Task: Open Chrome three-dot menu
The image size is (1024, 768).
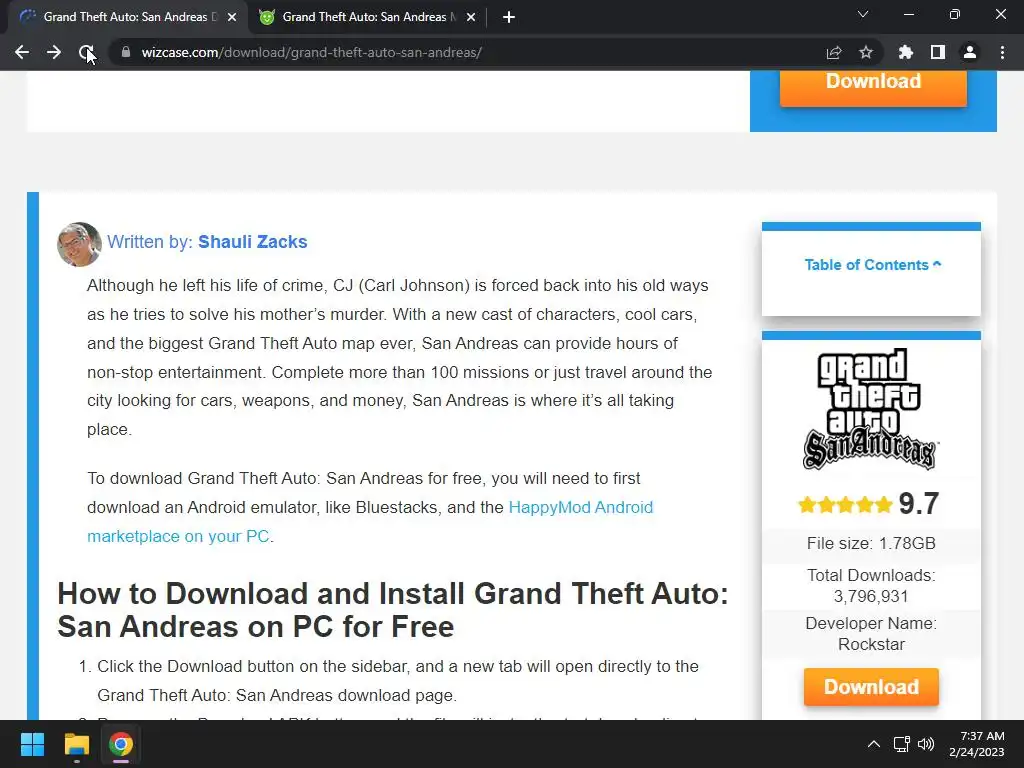Action: click(1002, 52)
